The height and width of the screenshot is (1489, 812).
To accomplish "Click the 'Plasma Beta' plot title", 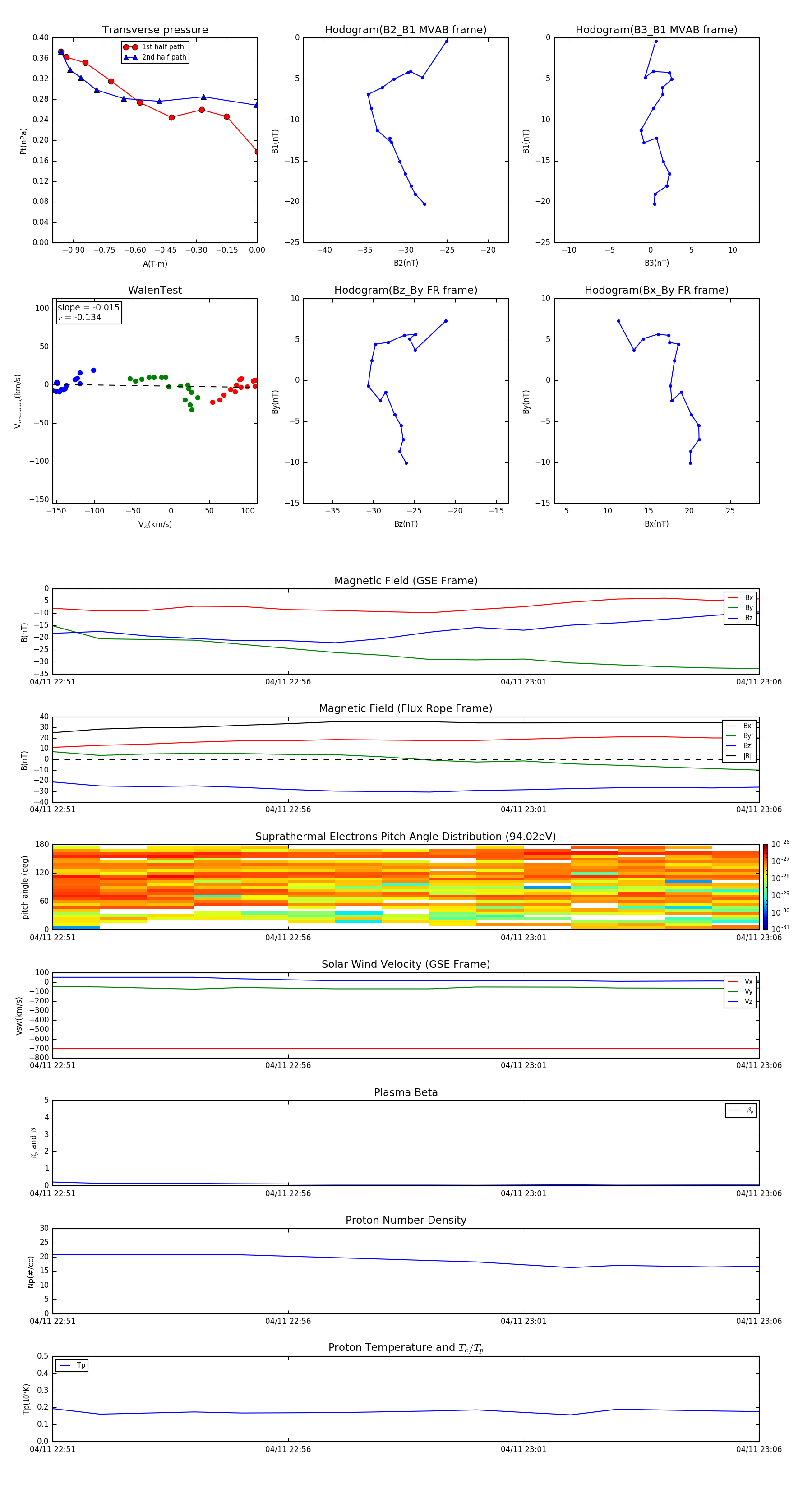I will coord(406,1092).
